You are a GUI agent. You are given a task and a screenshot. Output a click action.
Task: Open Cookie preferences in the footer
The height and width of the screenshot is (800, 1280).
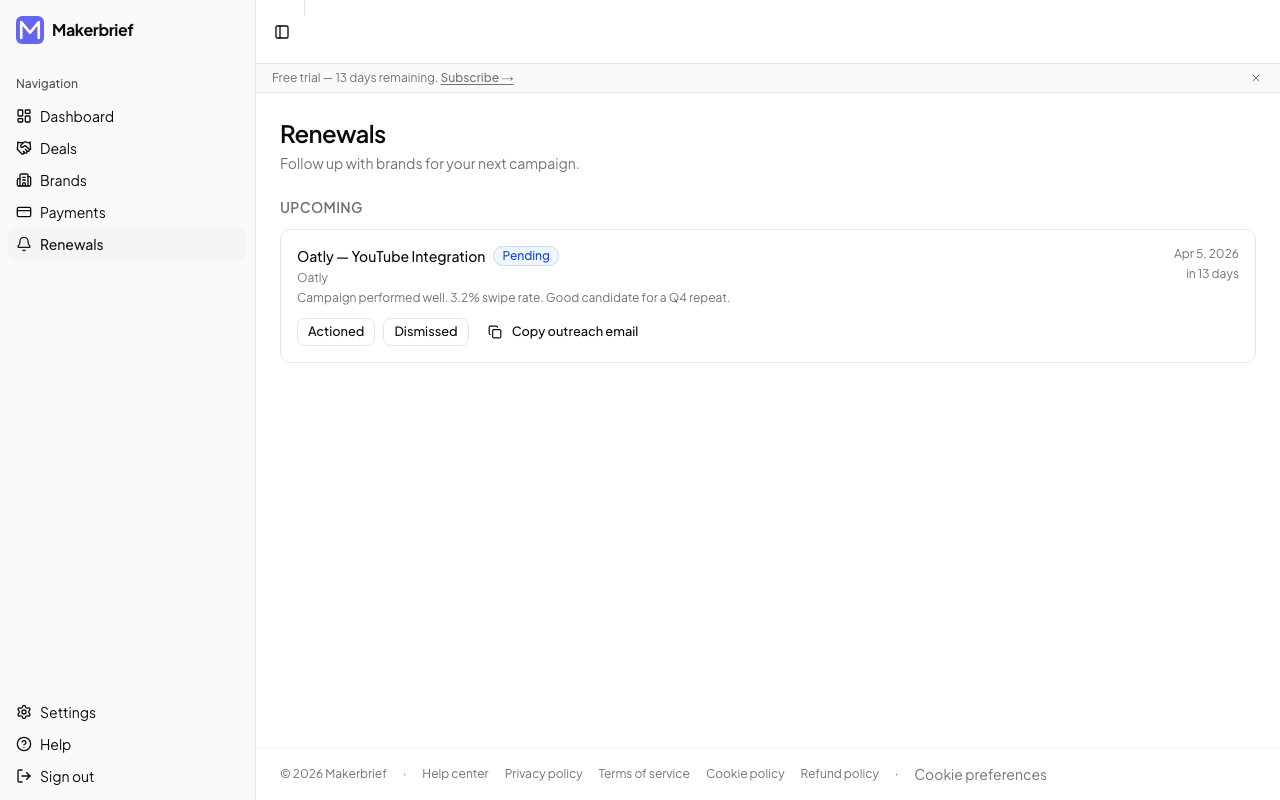pyautogui.click(x=980, y=774)
